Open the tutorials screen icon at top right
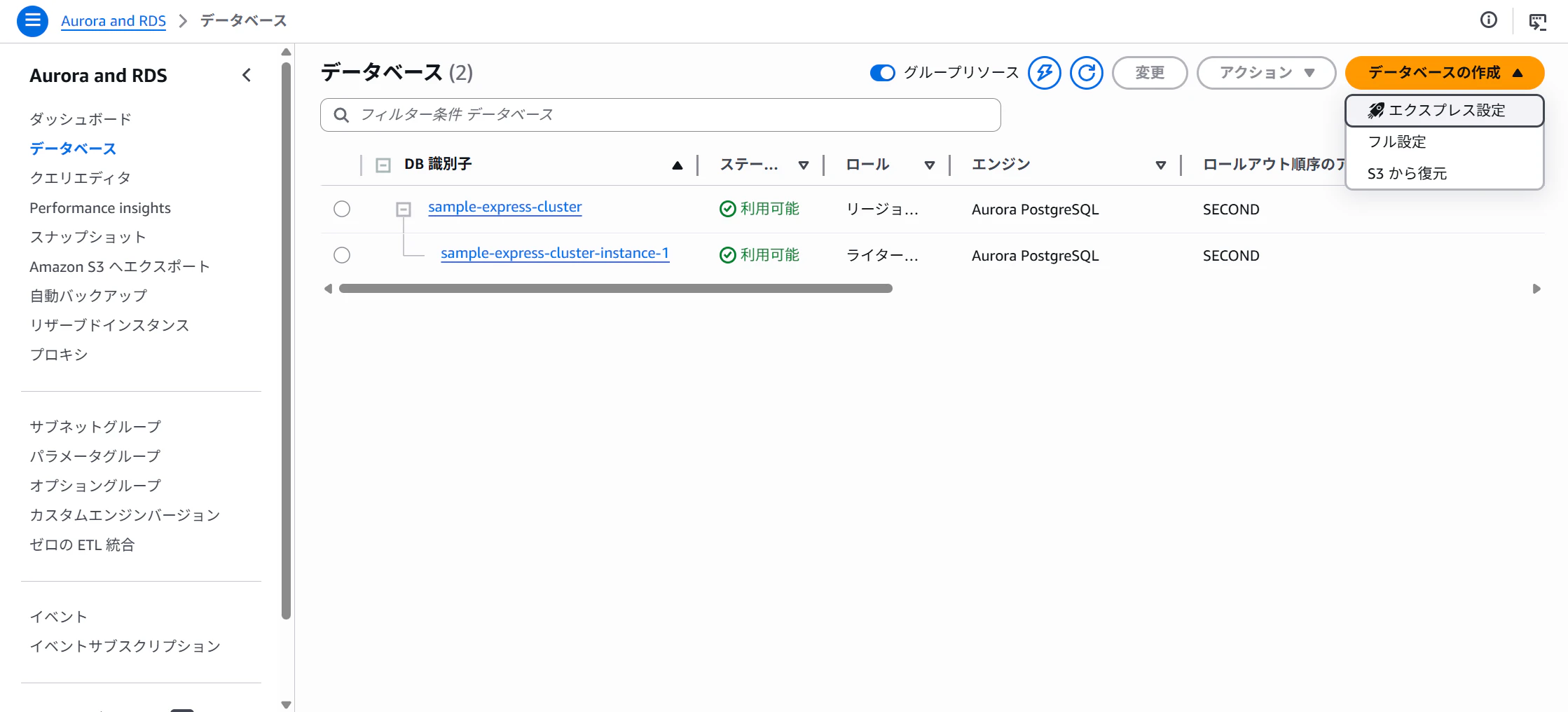Viewport: 1568px width, 712px height. click(1538, 22)
